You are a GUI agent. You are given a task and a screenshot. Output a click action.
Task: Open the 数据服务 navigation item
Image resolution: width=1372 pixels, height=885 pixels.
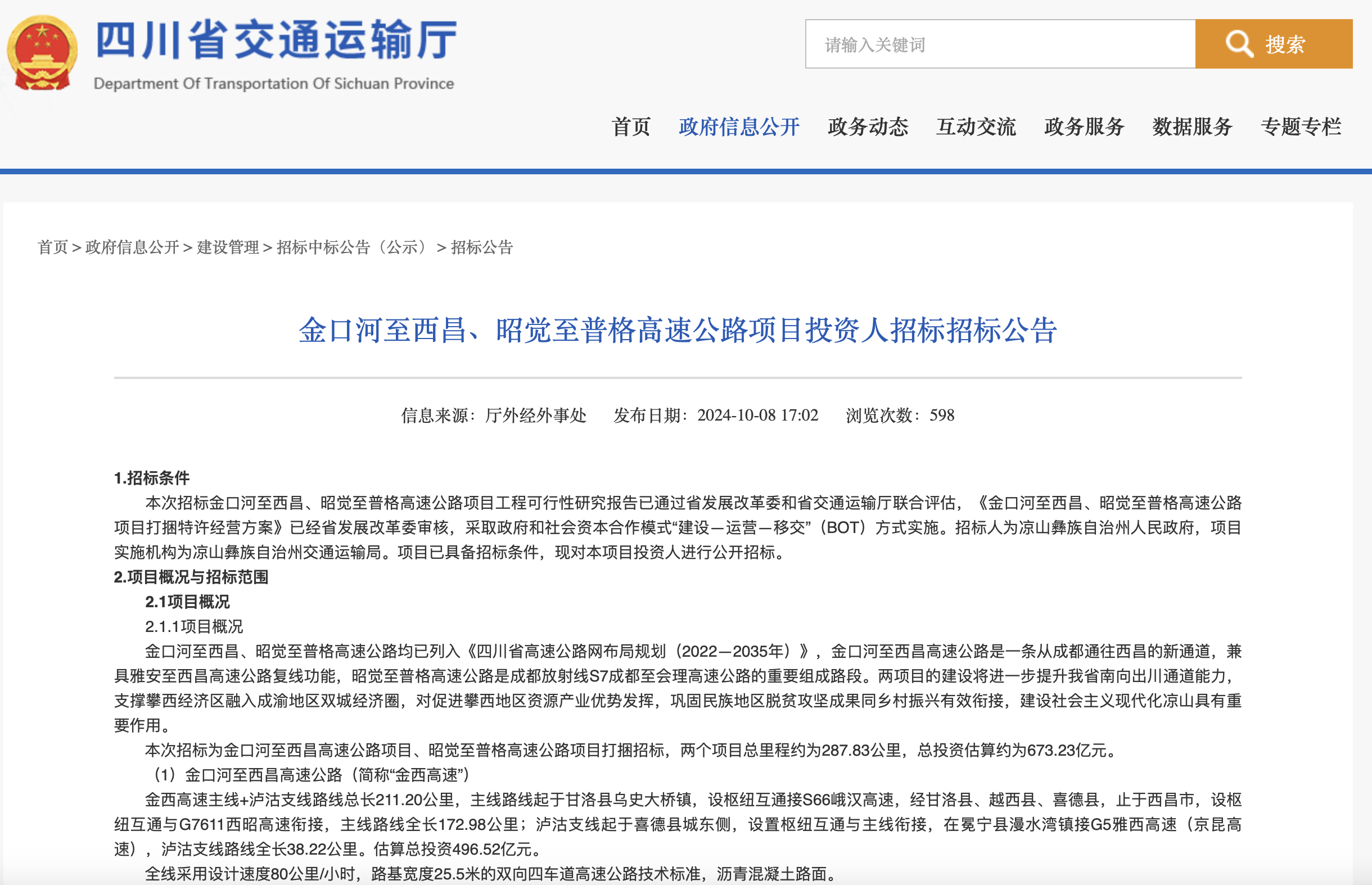tap(1193, 127)
